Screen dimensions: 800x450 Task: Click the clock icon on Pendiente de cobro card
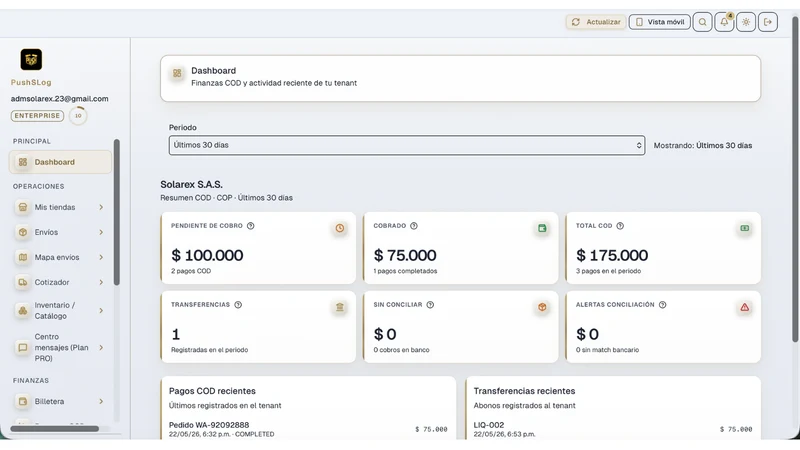point(340,228)
